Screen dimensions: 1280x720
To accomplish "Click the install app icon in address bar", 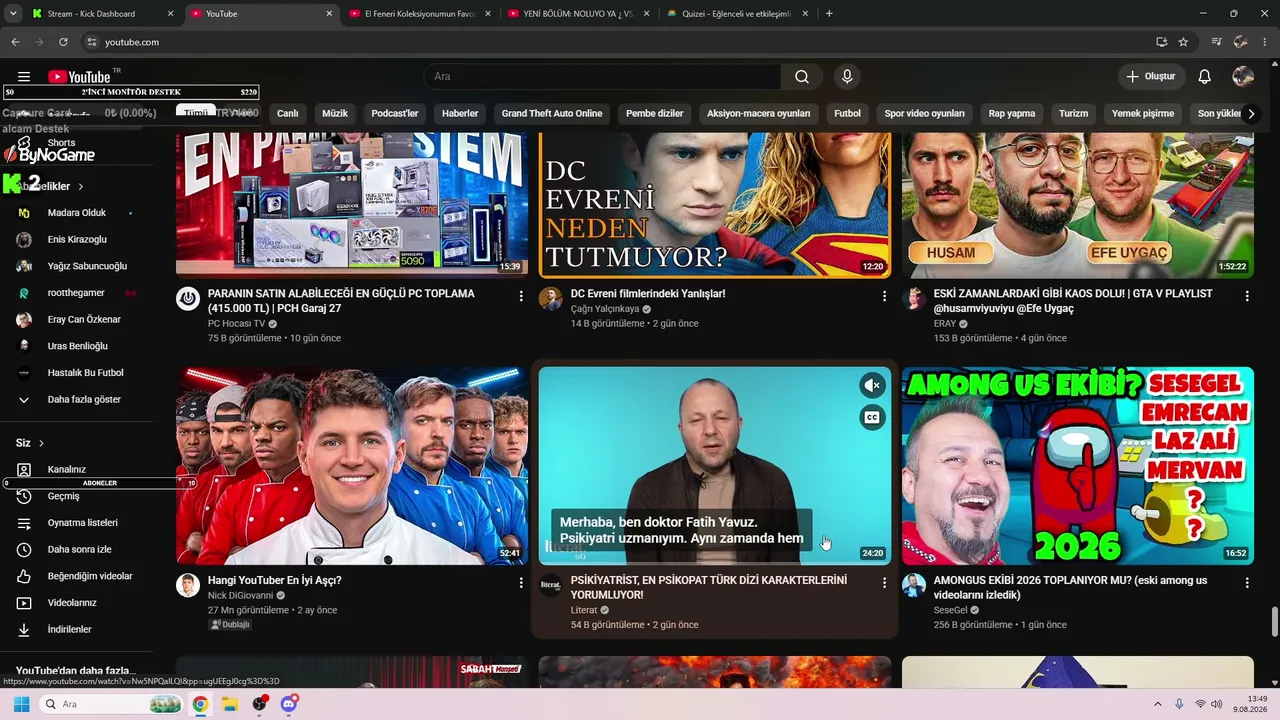I will tap(1161, 42).
